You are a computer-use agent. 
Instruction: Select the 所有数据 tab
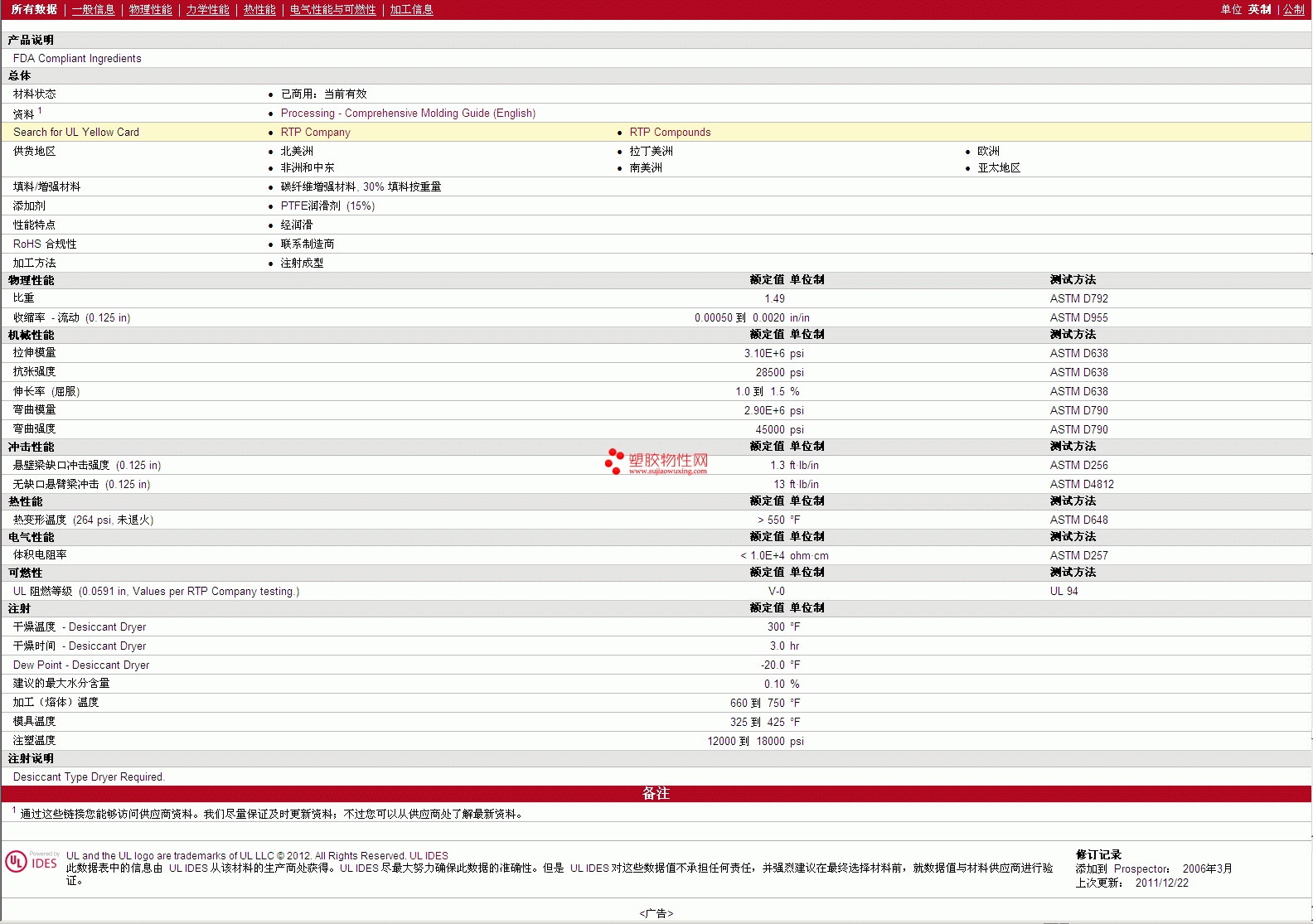coord(34,10)
